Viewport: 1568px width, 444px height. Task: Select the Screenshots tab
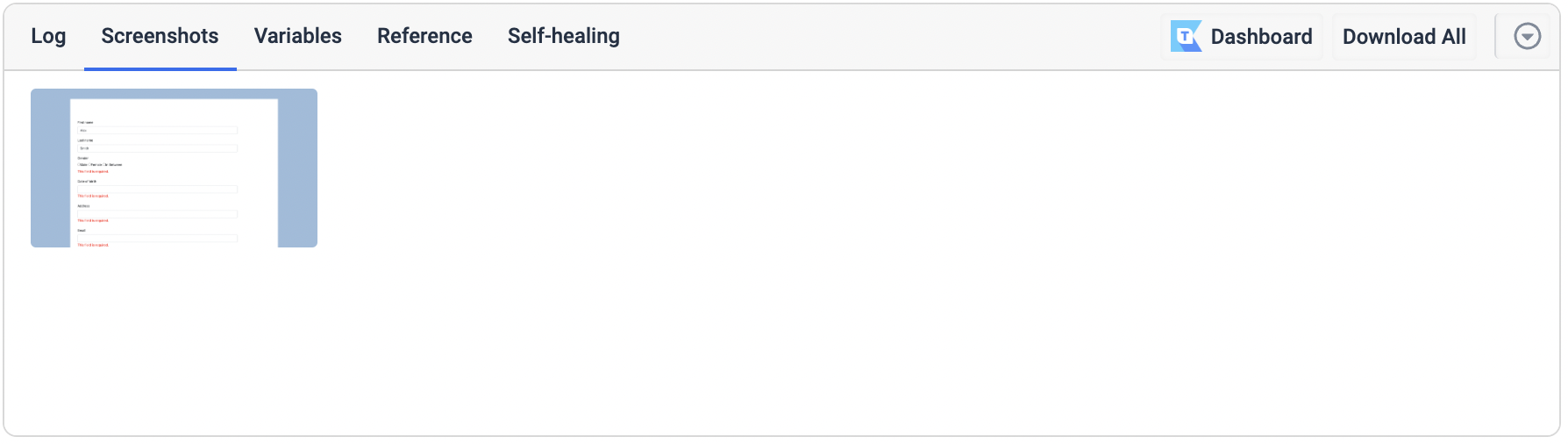[x=160, y=36]
